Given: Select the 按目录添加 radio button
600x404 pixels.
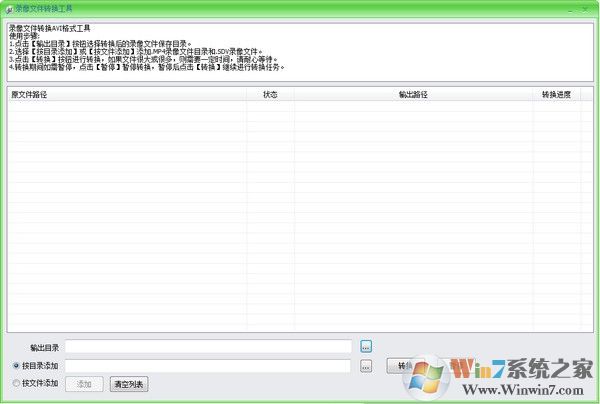Looking at the screenshot, I should point(16,366).
